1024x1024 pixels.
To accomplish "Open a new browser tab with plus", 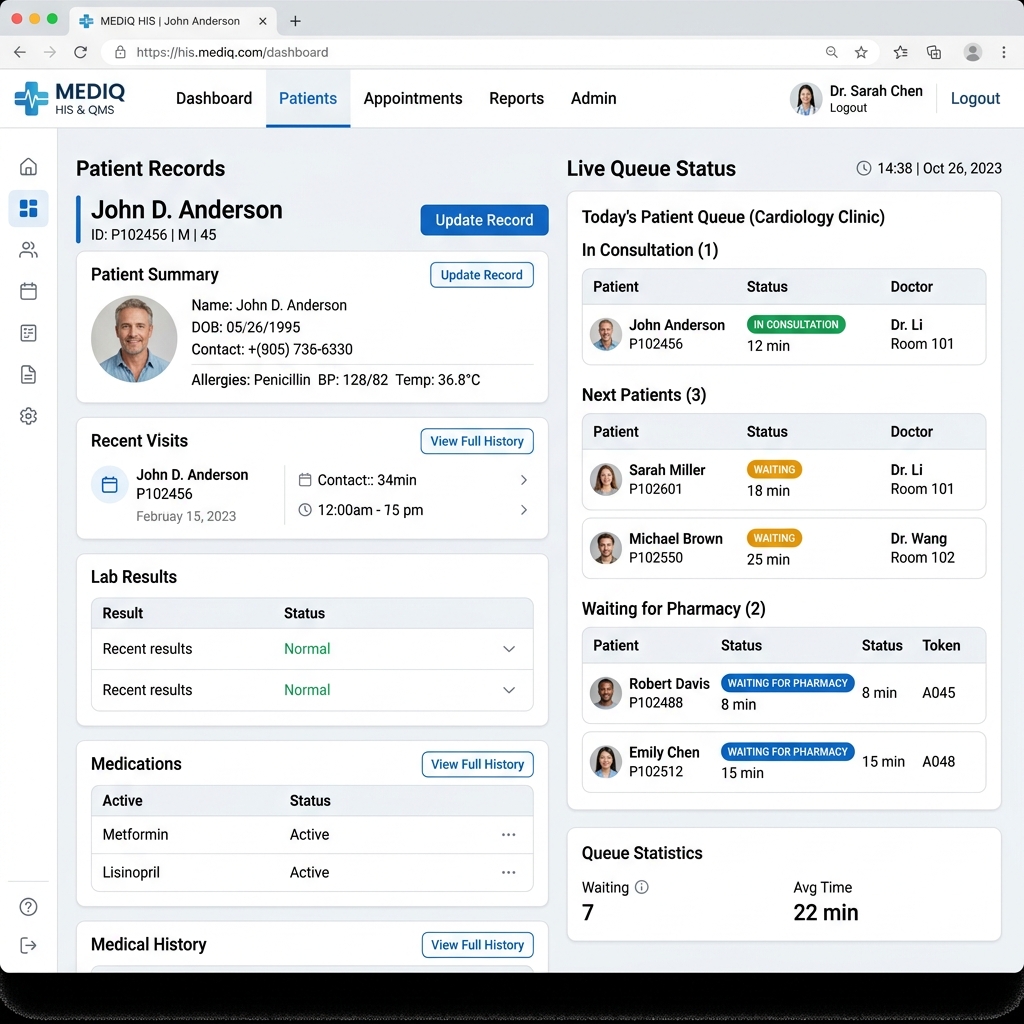I will tap(295, 21).
